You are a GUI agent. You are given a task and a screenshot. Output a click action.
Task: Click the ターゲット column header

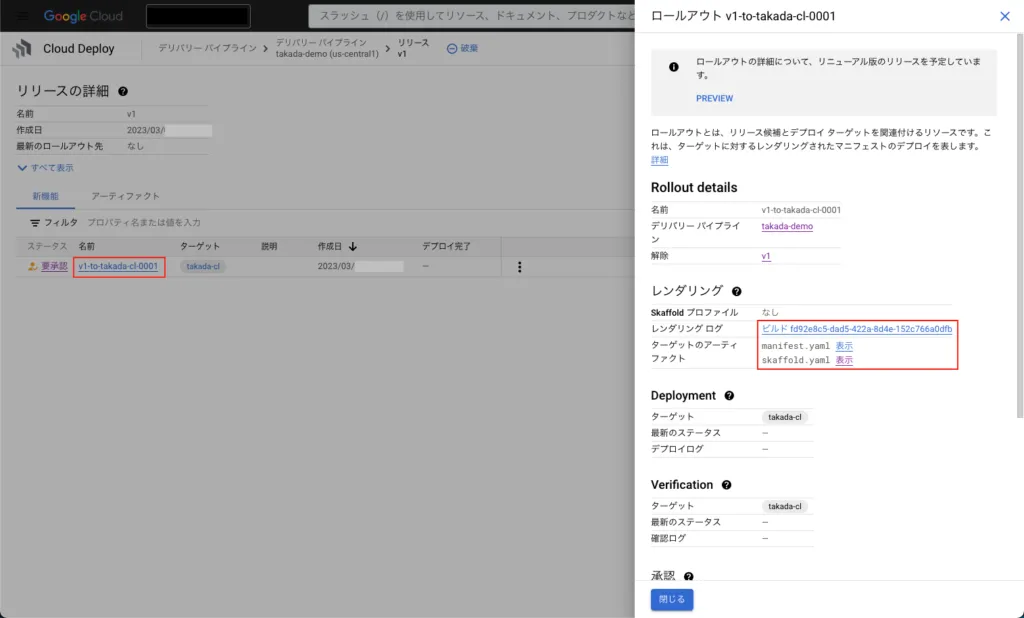click(x=200, y=246)
